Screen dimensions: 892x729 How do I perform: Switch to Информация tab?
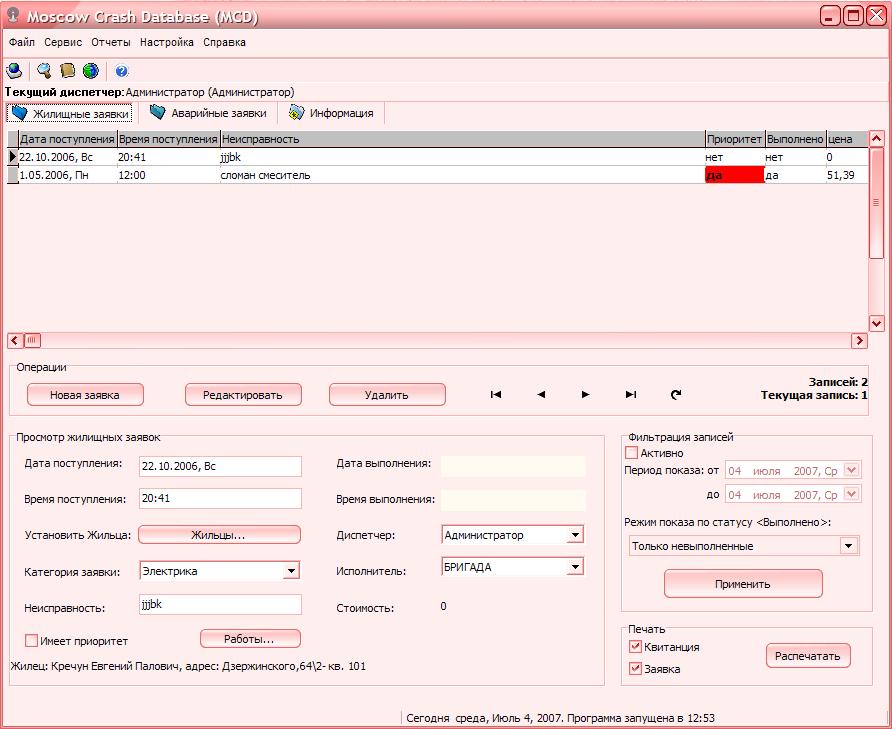331,113
